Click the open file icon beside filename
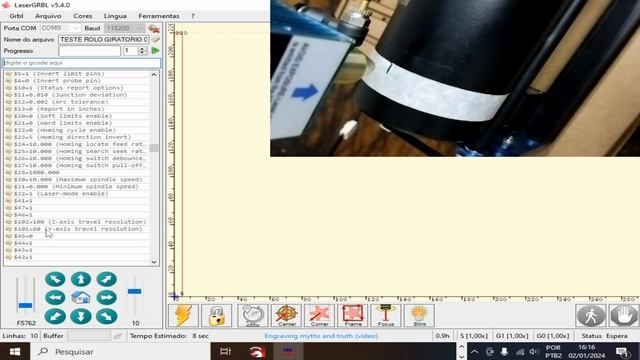This screenshot has height=360, width=640. 155,40
